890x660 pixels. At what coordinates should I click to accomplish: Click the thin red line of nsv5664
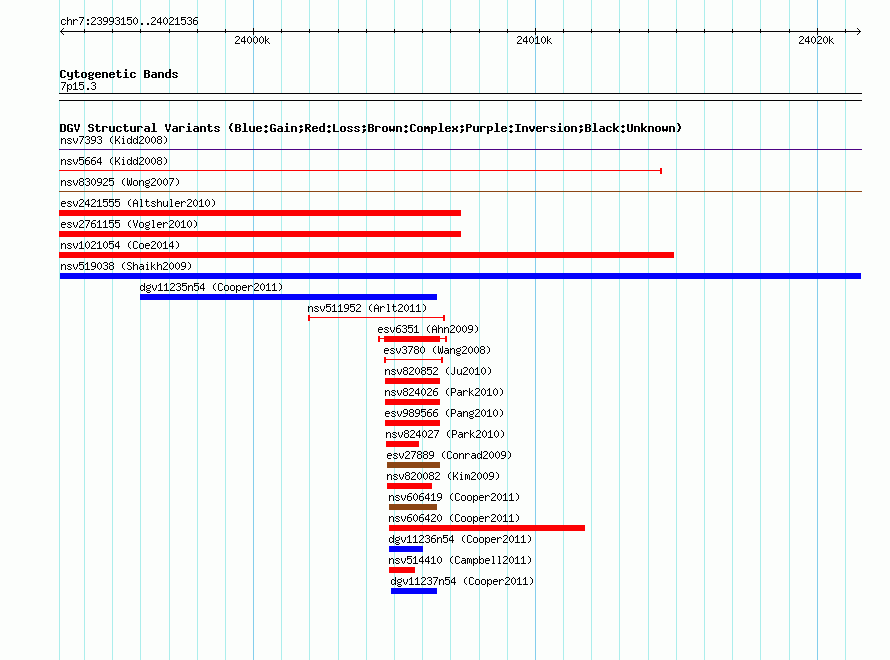[x=360, y=171]
